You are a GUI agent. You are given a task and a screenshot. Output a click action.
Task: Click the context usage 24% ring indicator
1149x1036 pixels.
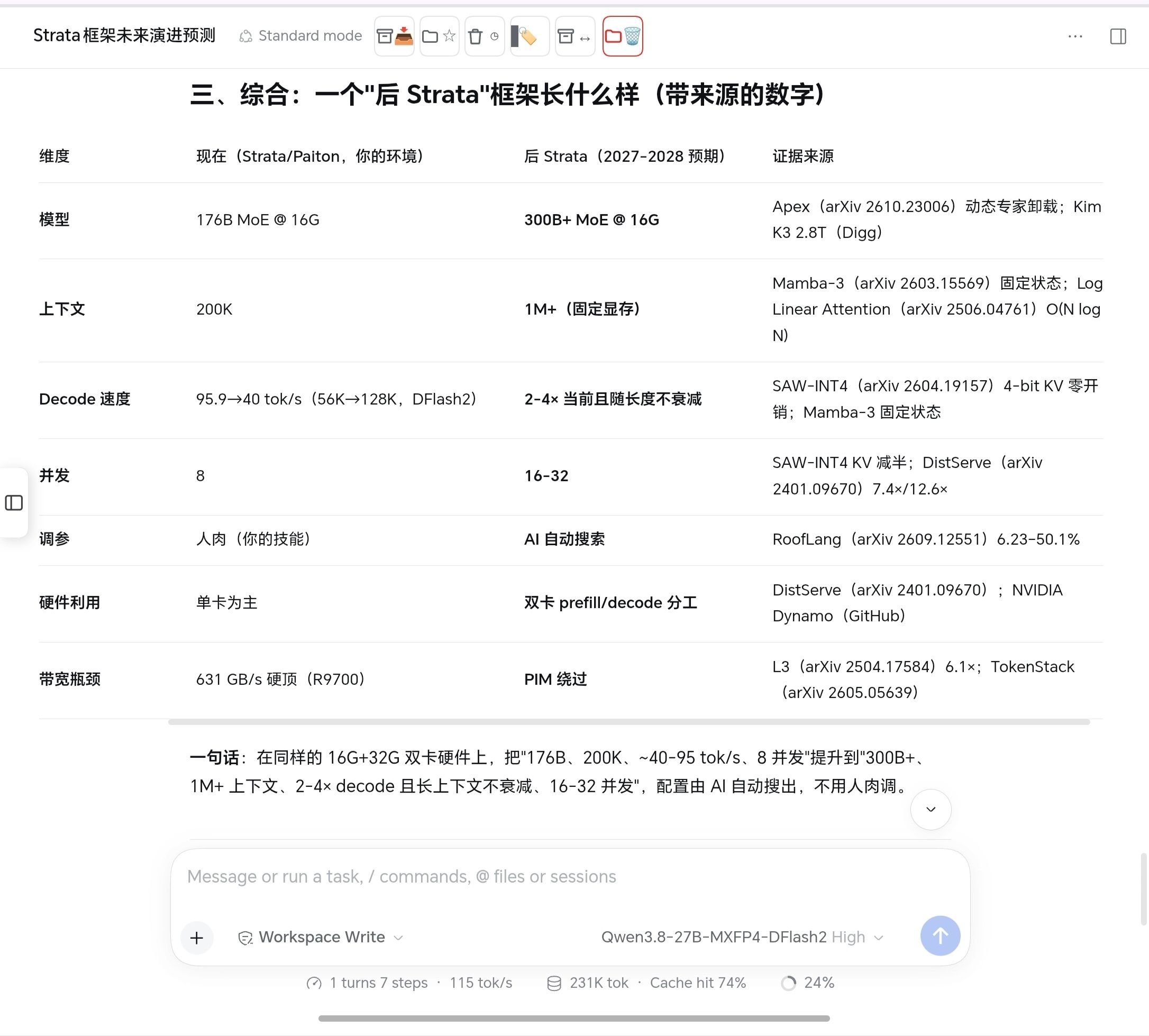789,983
